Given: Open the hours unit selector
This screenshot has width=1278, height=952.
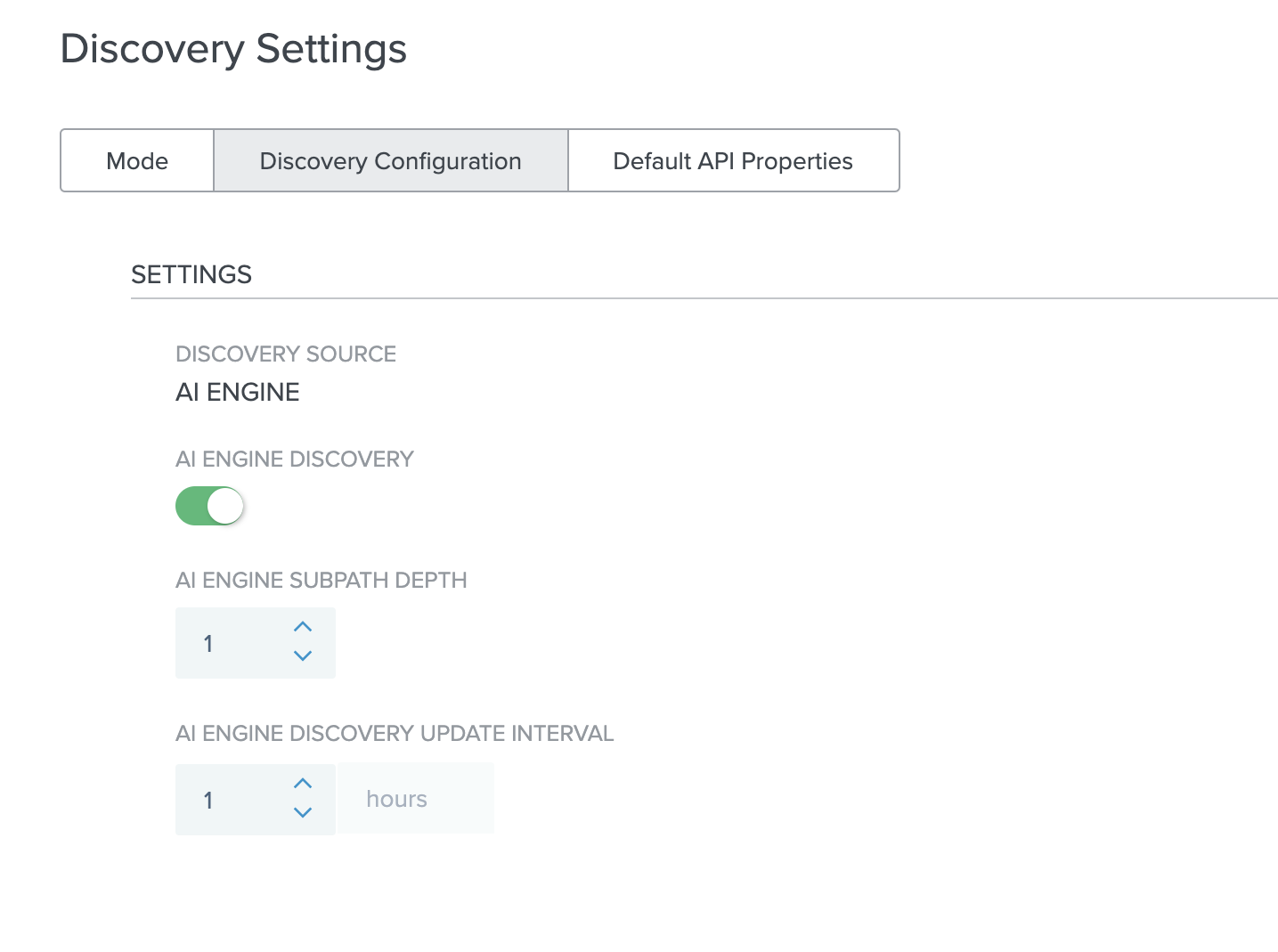Looking at the screenshot, I should [x=415, y=799].
